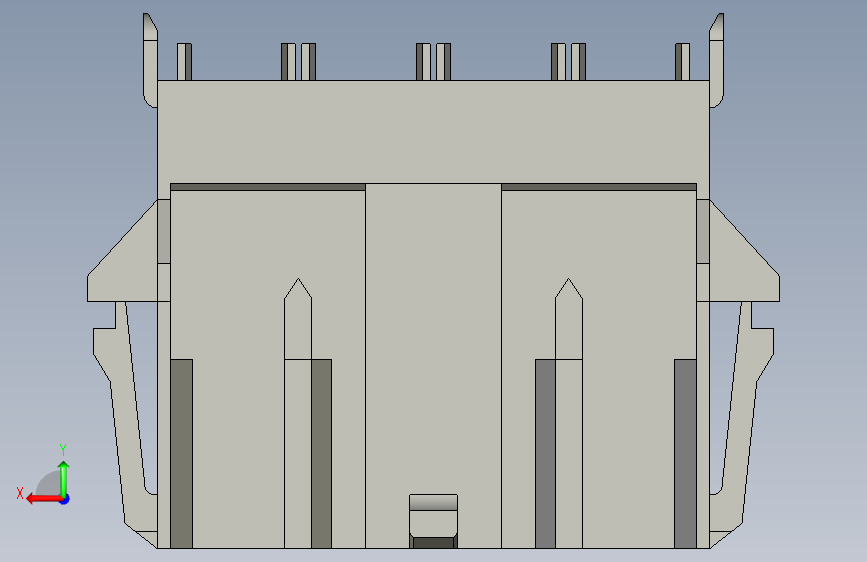Click the blue Z axis ball of the triad
The image size is (867, 562).
(x=65, y=499)
